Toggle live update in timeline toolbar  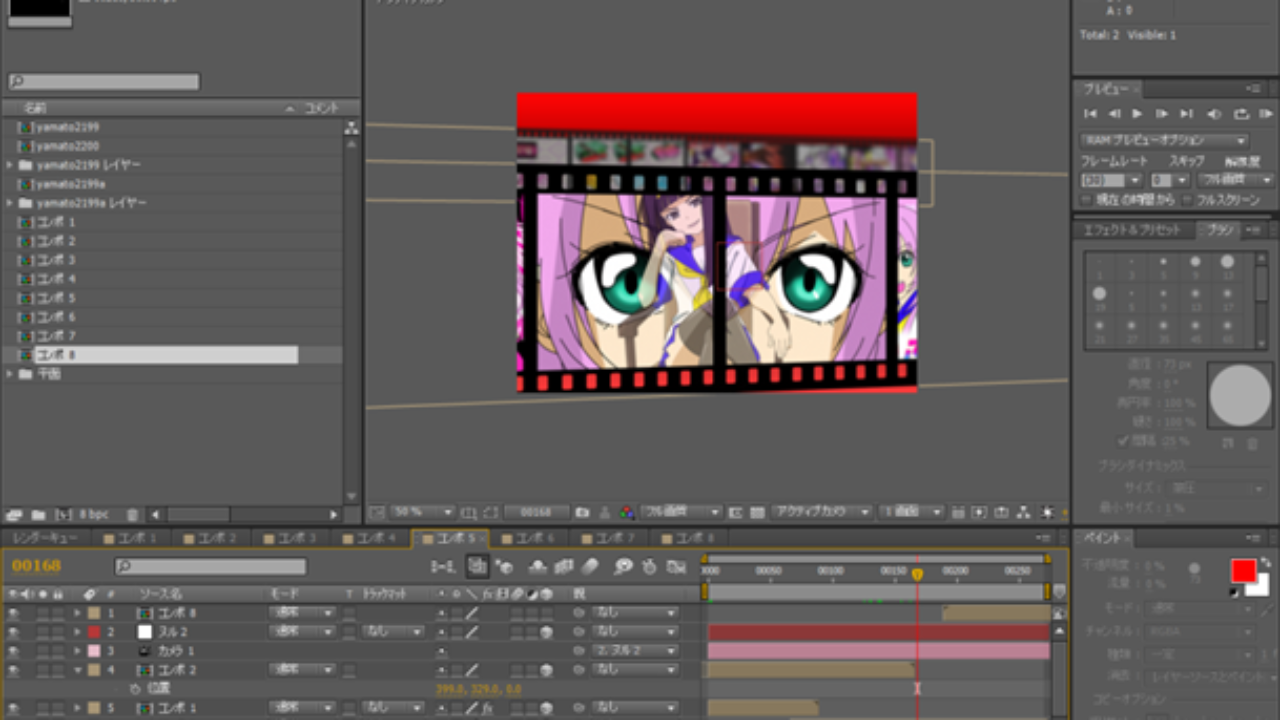pos(477,566)
